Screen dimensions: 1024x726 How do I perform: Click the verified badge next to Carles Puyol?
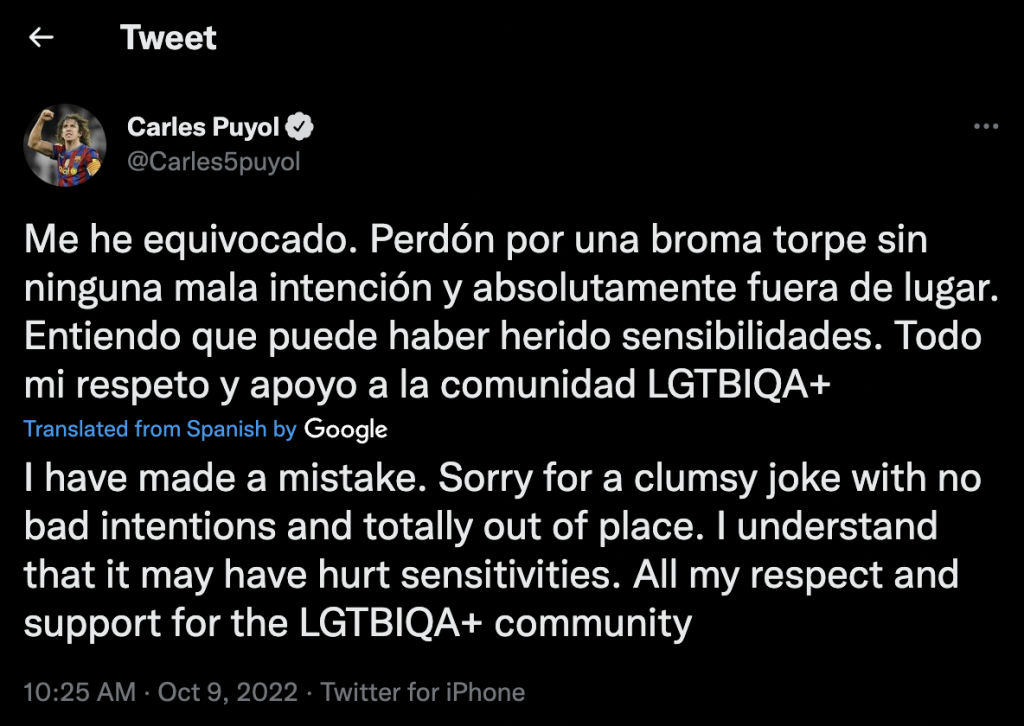tap(302, 127)
